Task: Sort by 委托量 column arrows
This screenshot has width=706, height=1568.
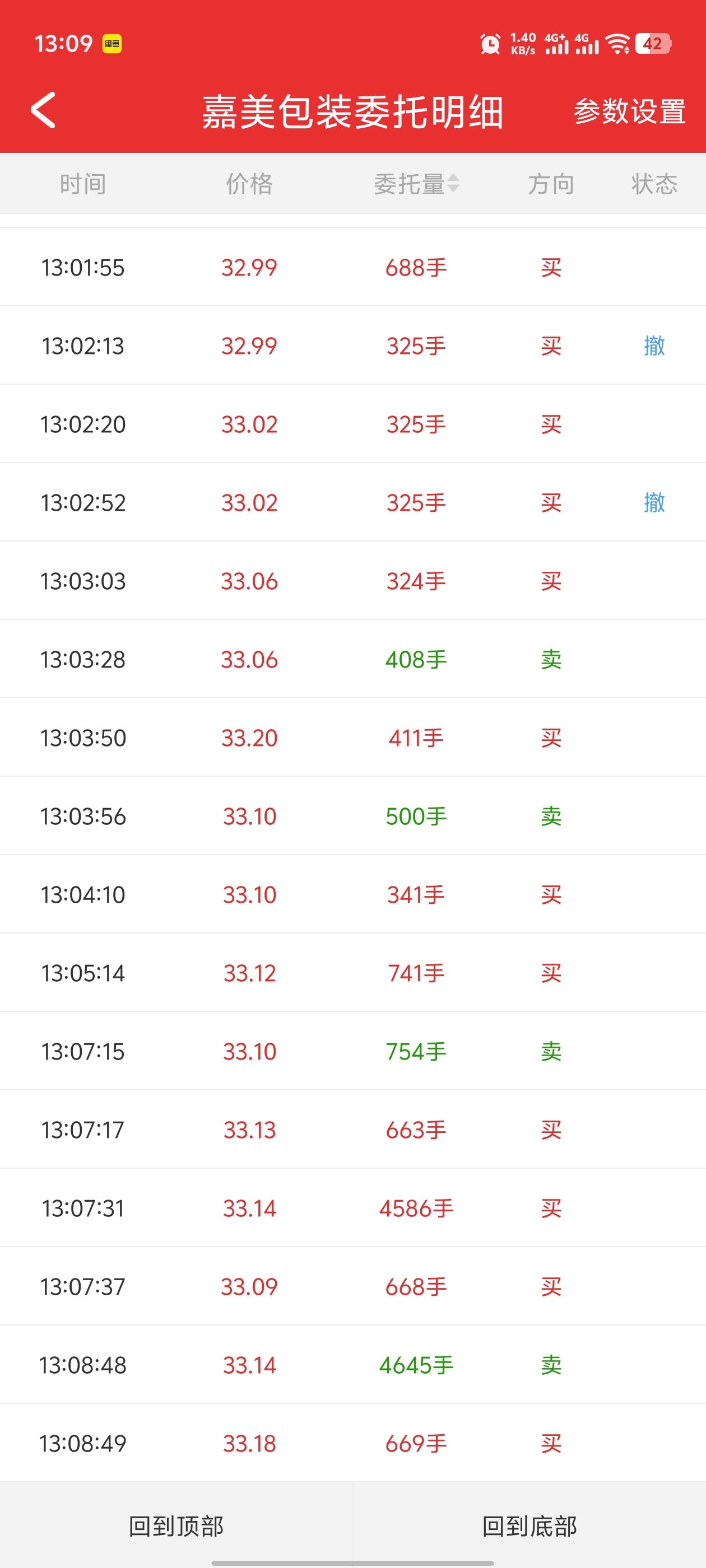Action: tap(453, 183)
